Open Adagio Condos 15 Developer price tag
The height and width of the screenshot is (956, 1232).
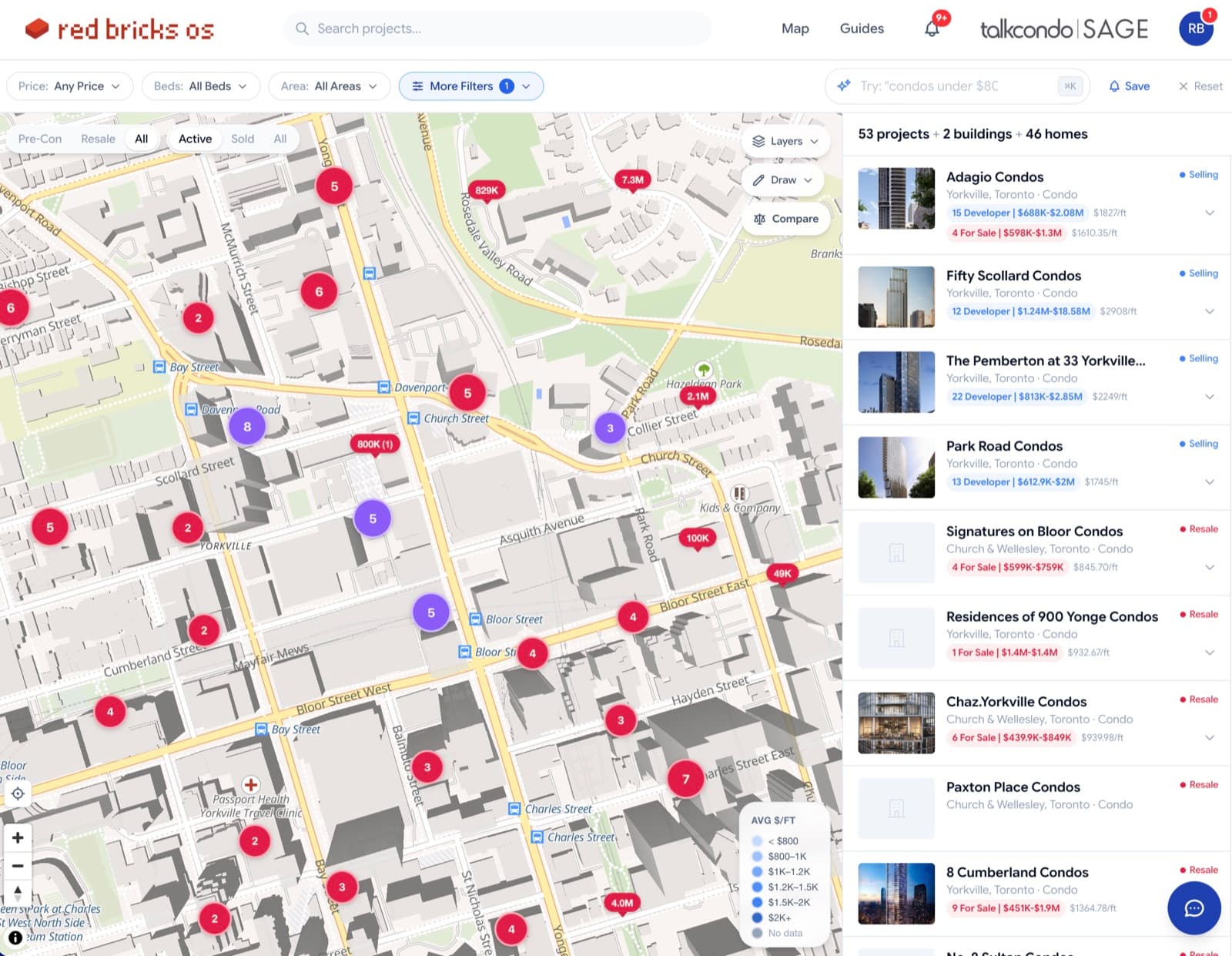click(x=1017, y=213)
